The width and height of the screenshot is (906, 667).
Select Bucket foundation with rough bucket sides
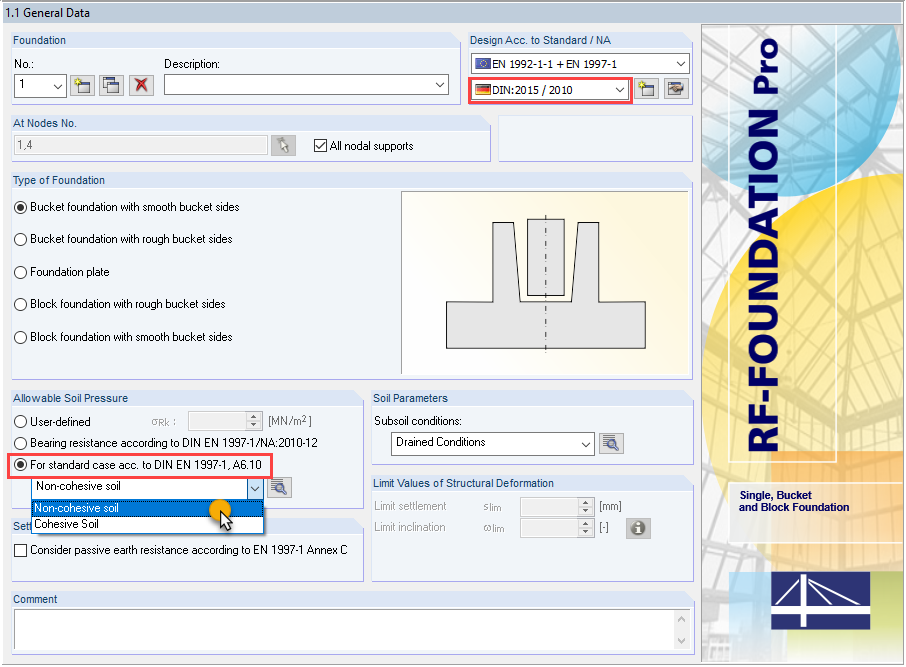[x=20, y=238]
